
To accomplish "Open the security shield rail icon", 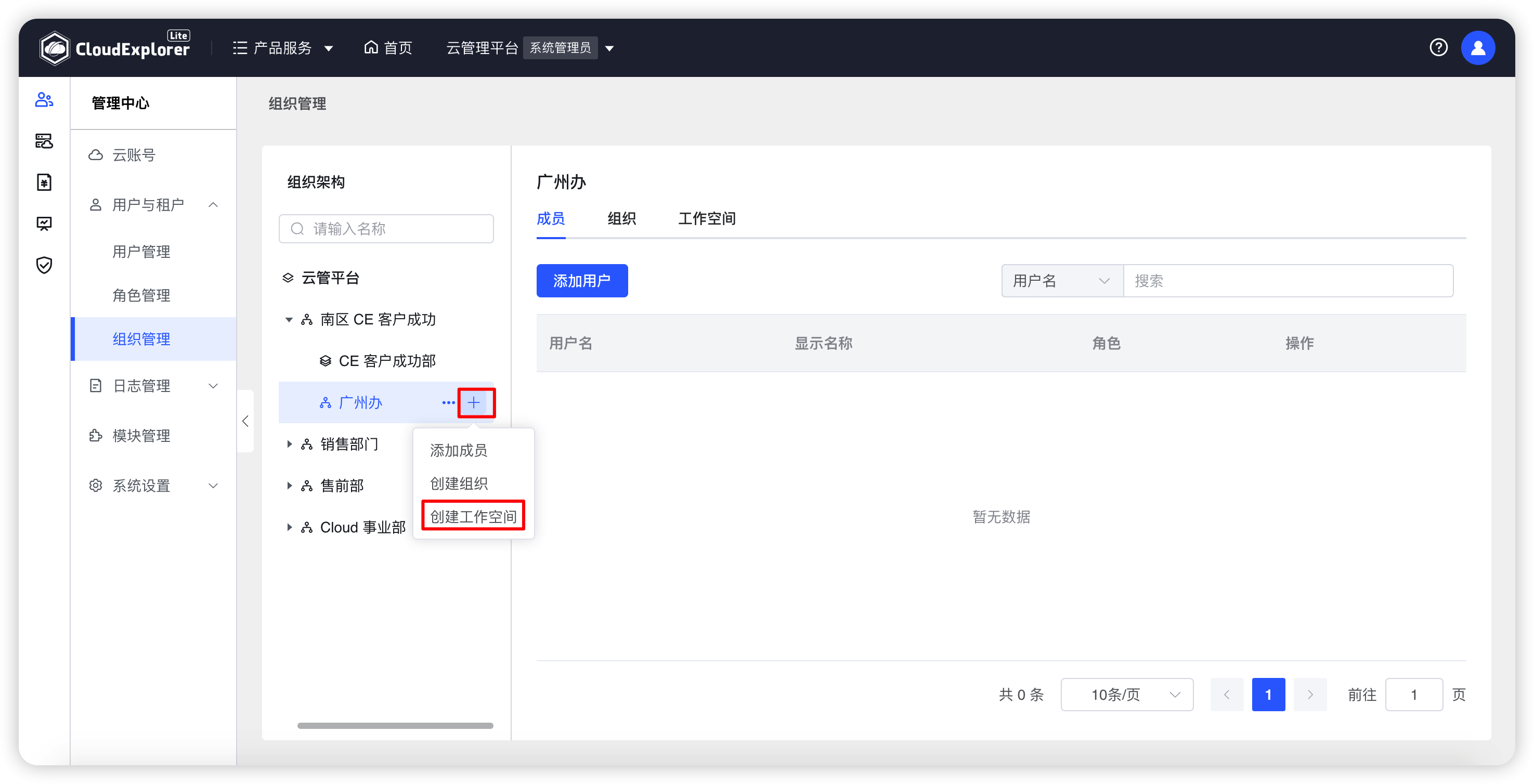I will (44, 265).
